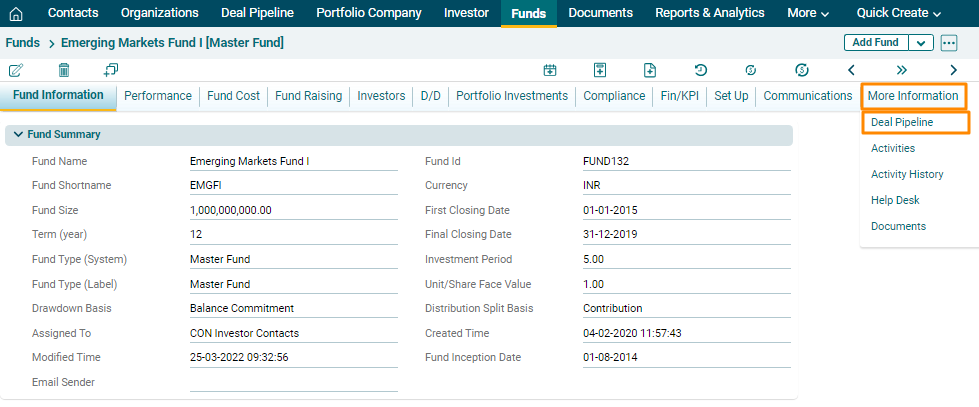This screenshot has height=407, width=979.
Task: Collapse the Fund Summary section
Action: click(18, 134)
